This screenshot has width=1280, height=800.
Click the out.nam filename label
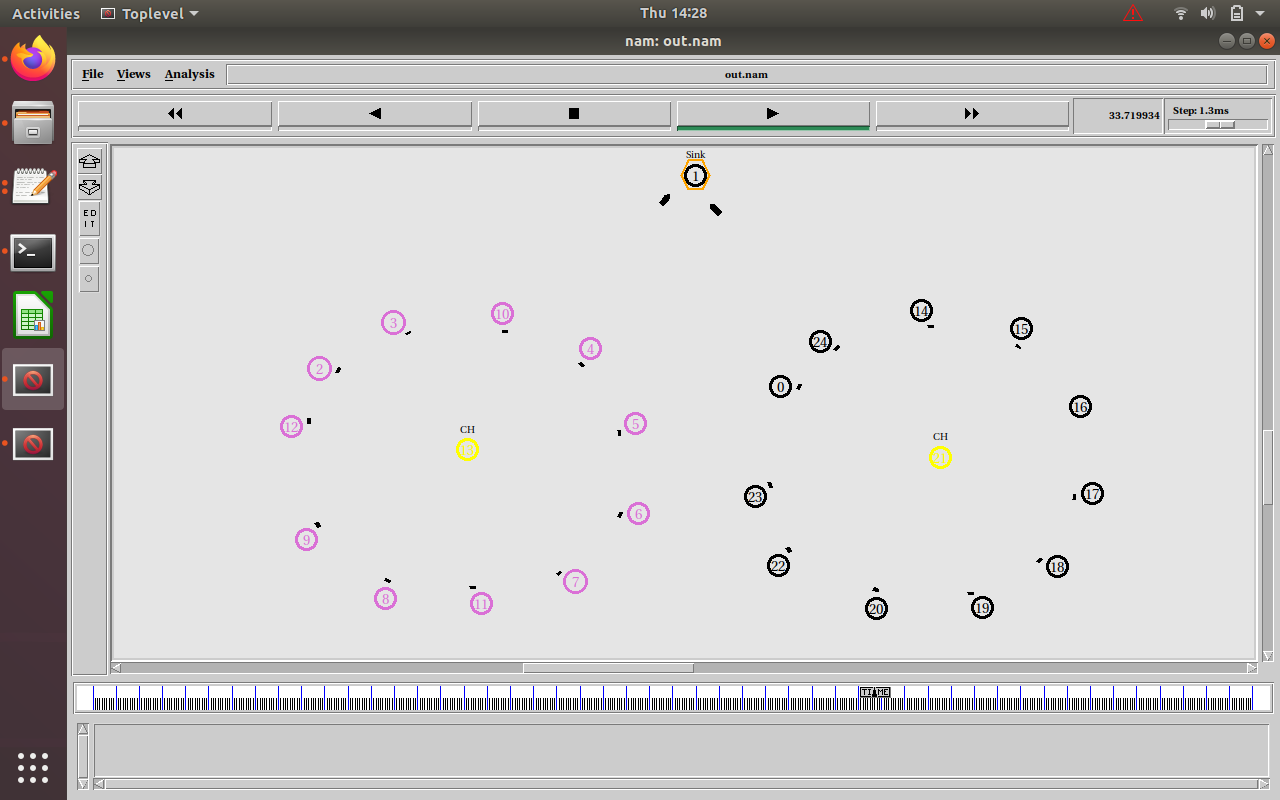point(746,74)
